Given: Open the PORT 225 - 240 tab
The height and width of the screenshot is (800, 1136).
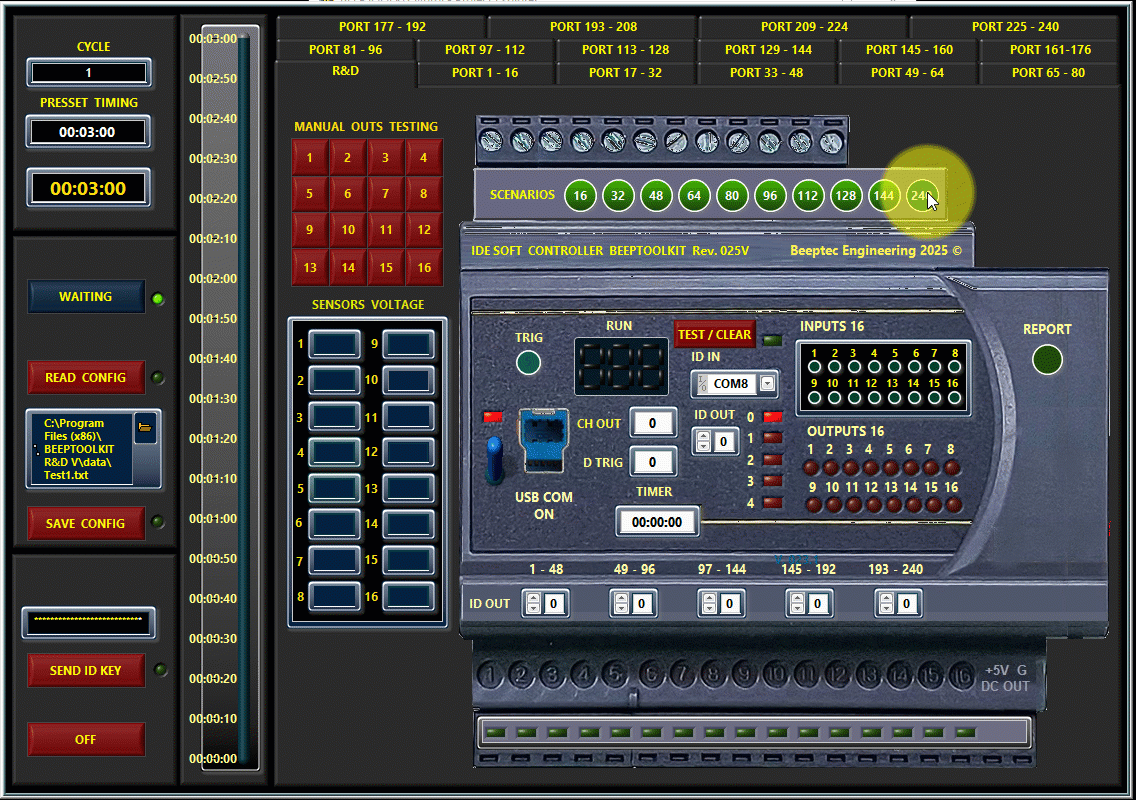Looking at the screenshot, I should click(x=1015, y=27).
